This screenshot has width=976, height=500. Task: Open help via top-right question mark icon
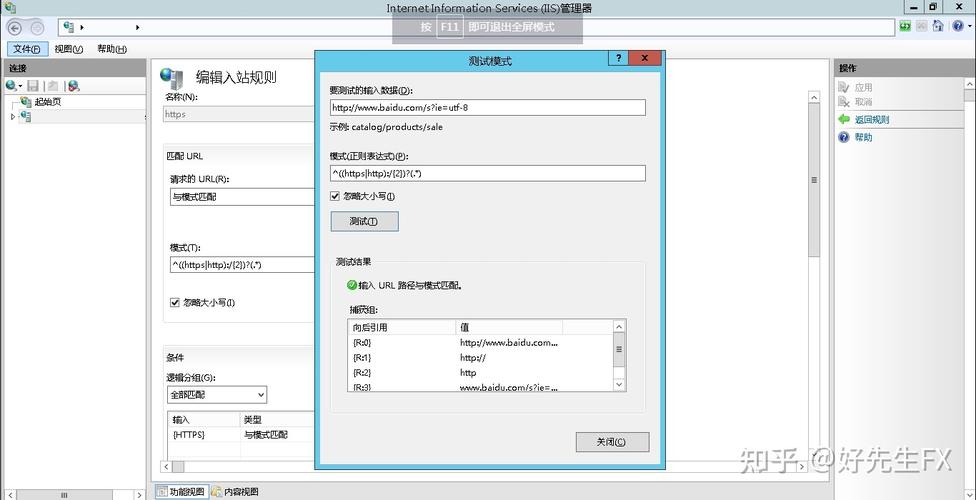point(957,26)
